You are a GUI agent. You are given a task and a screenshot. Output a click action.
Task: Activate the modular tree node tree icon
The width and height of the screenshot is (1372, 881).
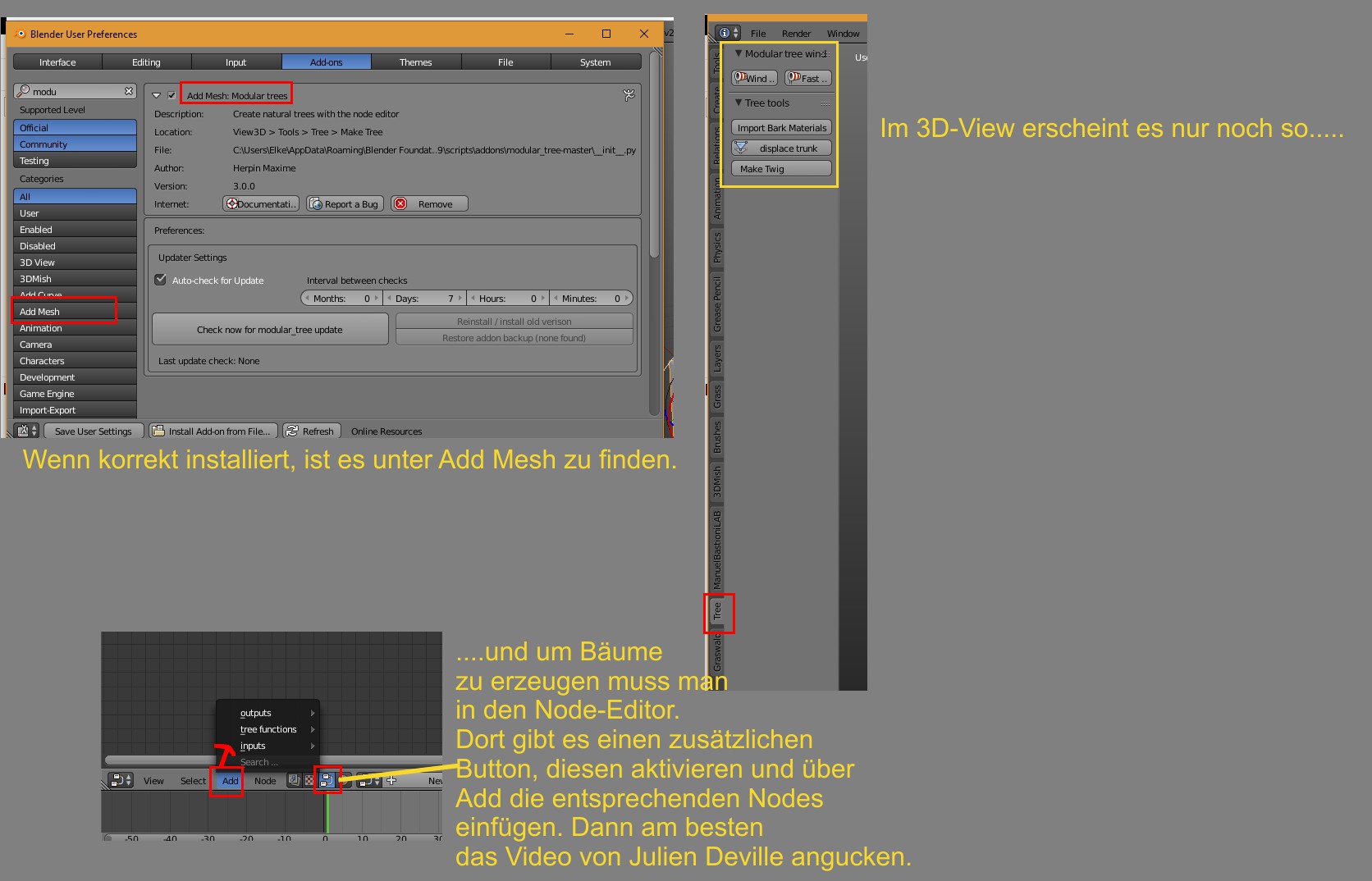[x=327, y=780]
